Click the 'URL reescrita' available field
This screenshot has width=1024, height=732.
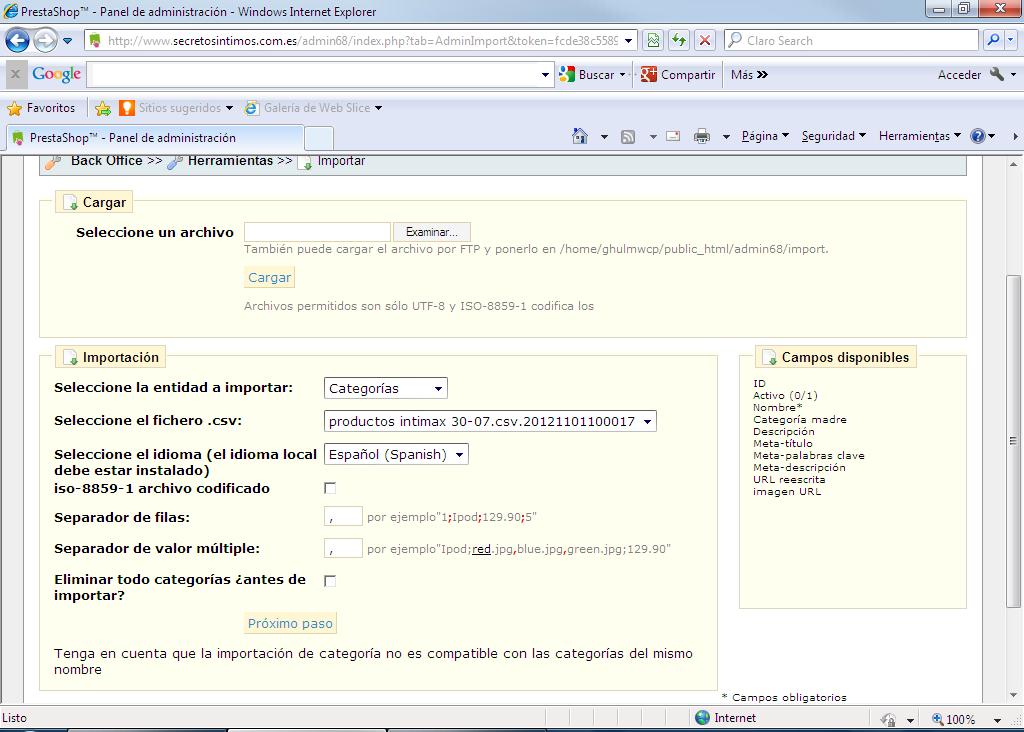pos(789,479)
